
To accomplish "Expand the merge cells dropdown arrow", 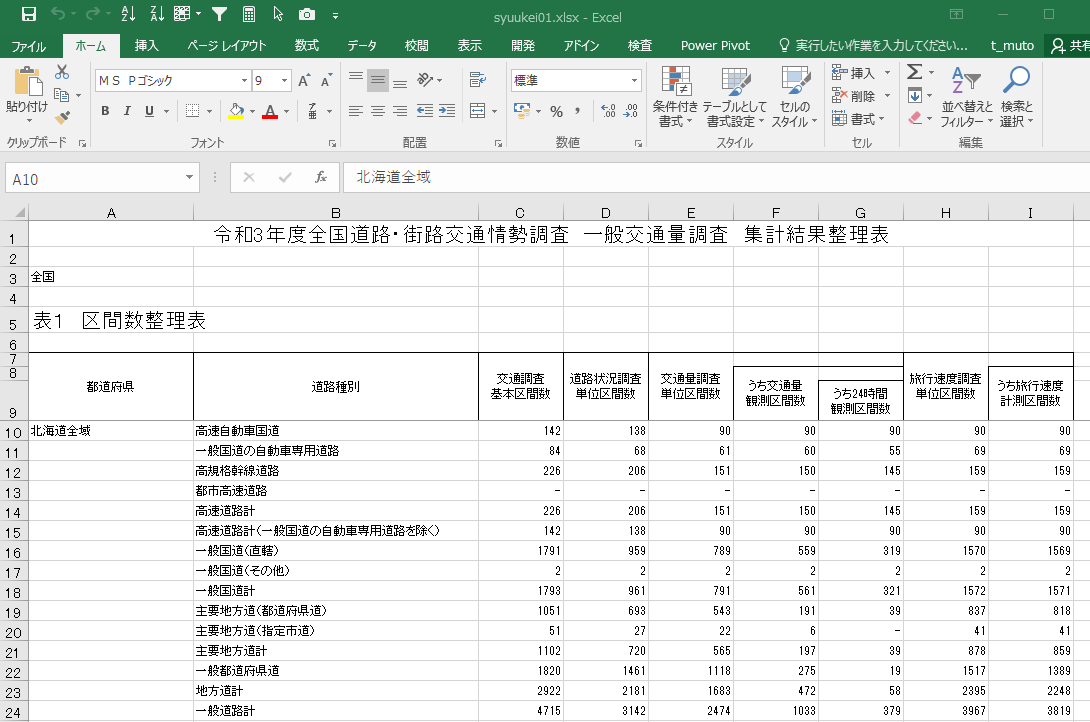I will point(494,111).
